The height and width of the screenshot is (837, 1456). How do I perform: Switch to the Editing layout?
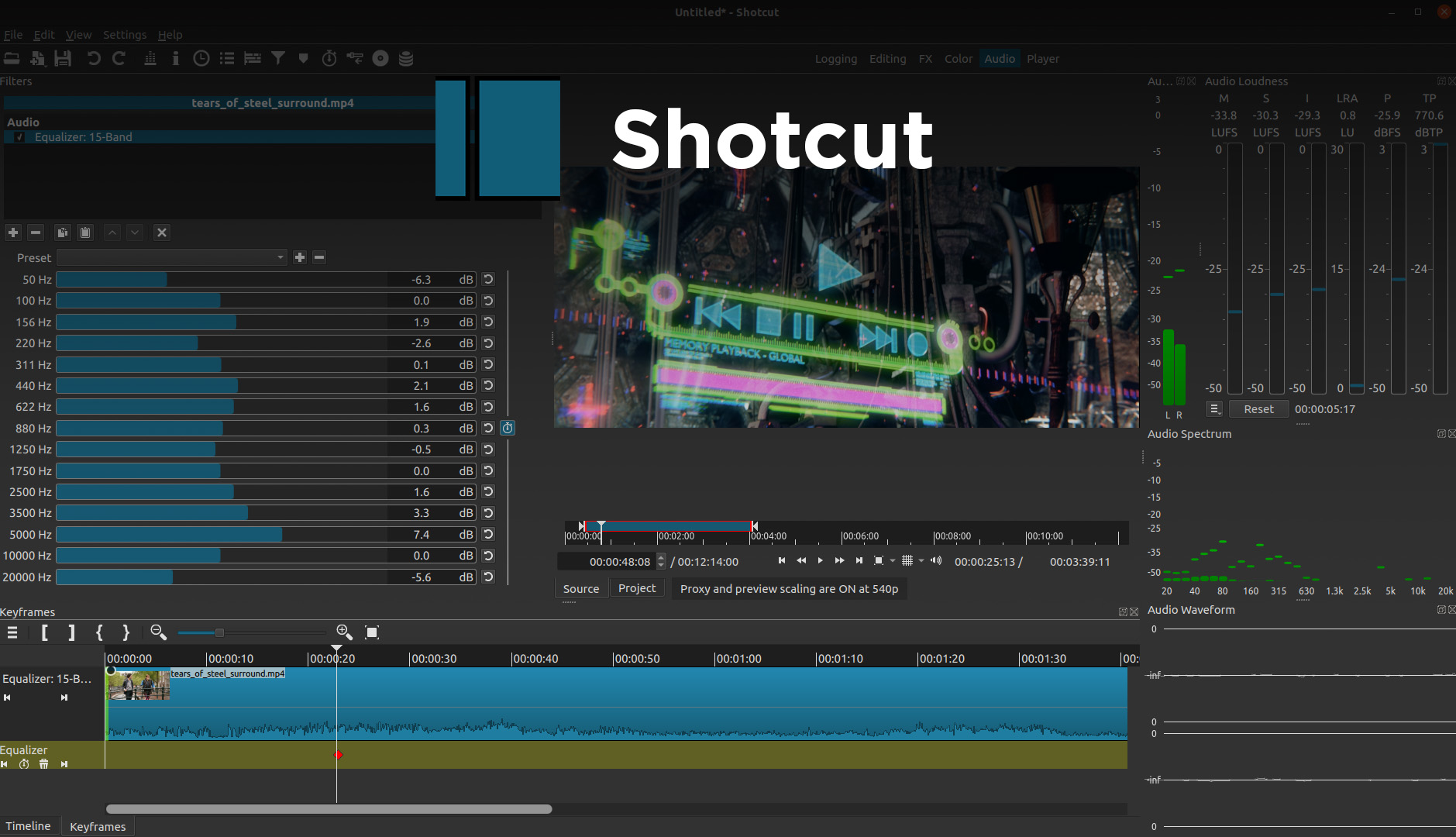pyautogui.click(x=888, y=59)
